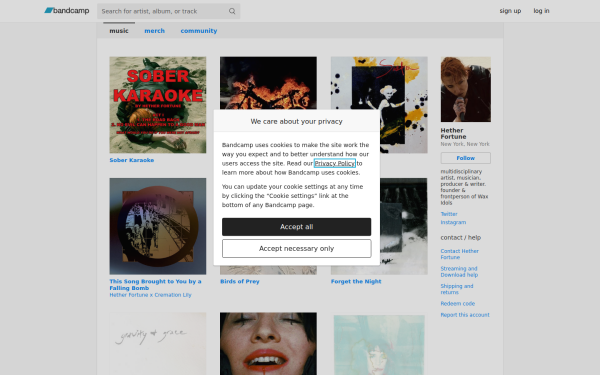Click the search magnifier icon
600x375 pixels.
[232, 11]
